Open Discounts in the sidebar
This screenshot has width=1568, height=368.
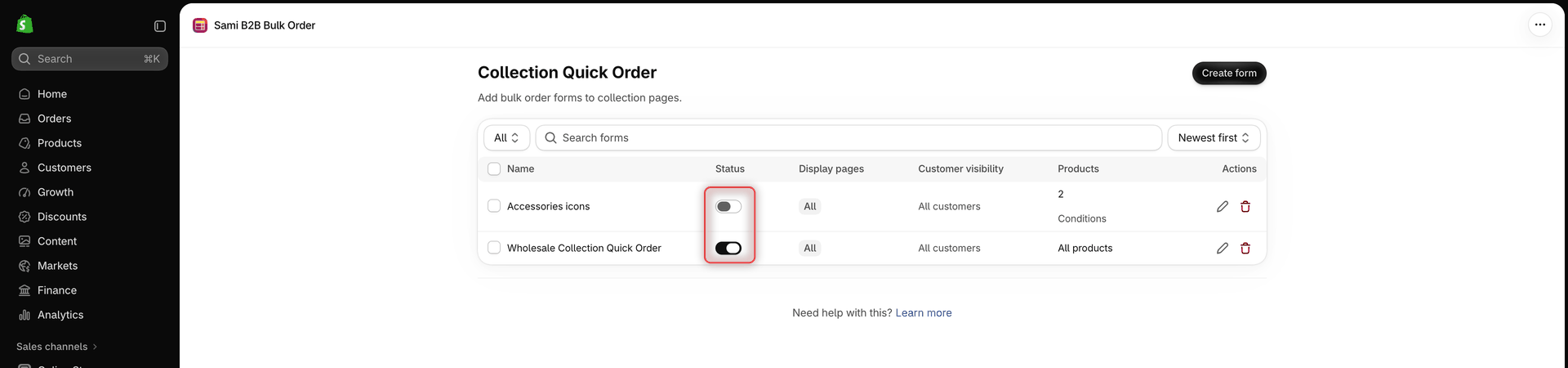[x=62, y=217]
